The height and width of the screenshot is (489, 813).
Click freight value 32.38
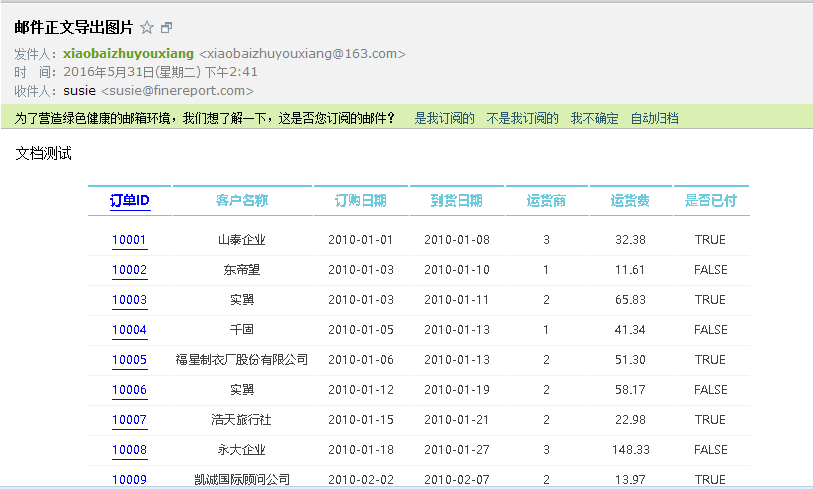click(x=630, y=240)
